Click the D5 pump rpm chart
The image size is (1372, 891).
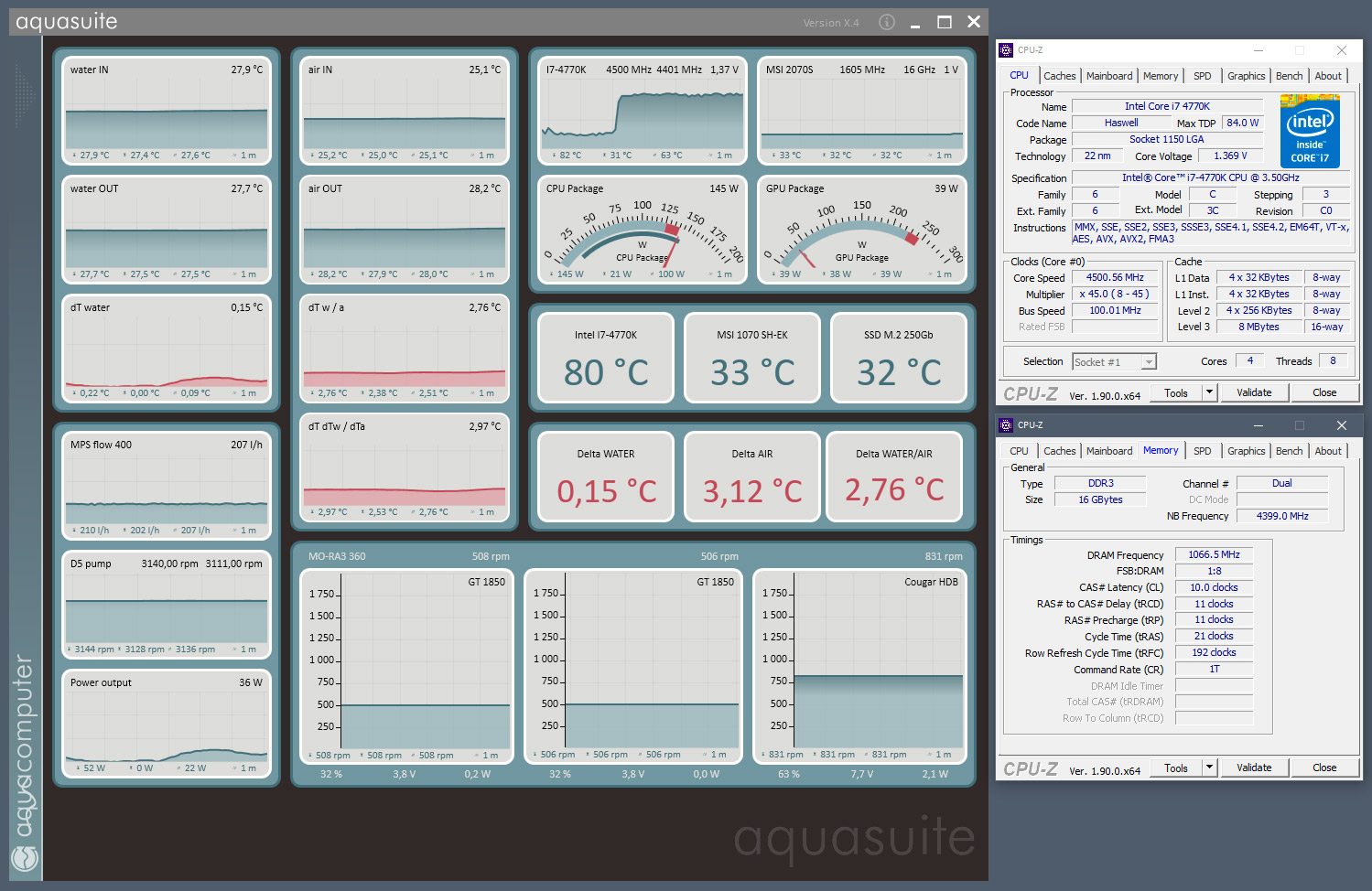tap(167, 606)
